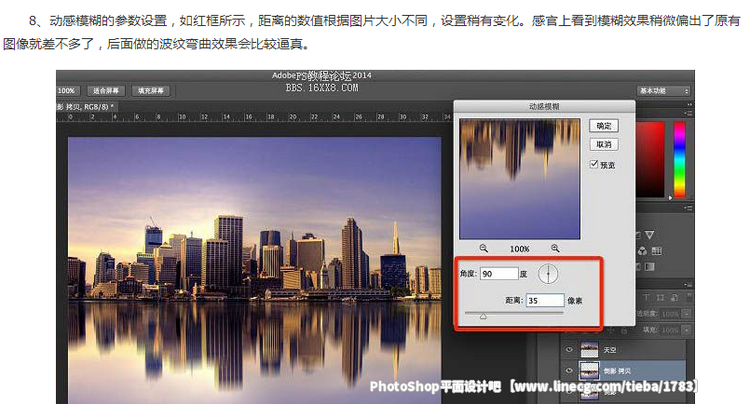Click the 角度 angle input field
Image resolution: width=750 pixels, height=404 pixels.
[499, 273]
